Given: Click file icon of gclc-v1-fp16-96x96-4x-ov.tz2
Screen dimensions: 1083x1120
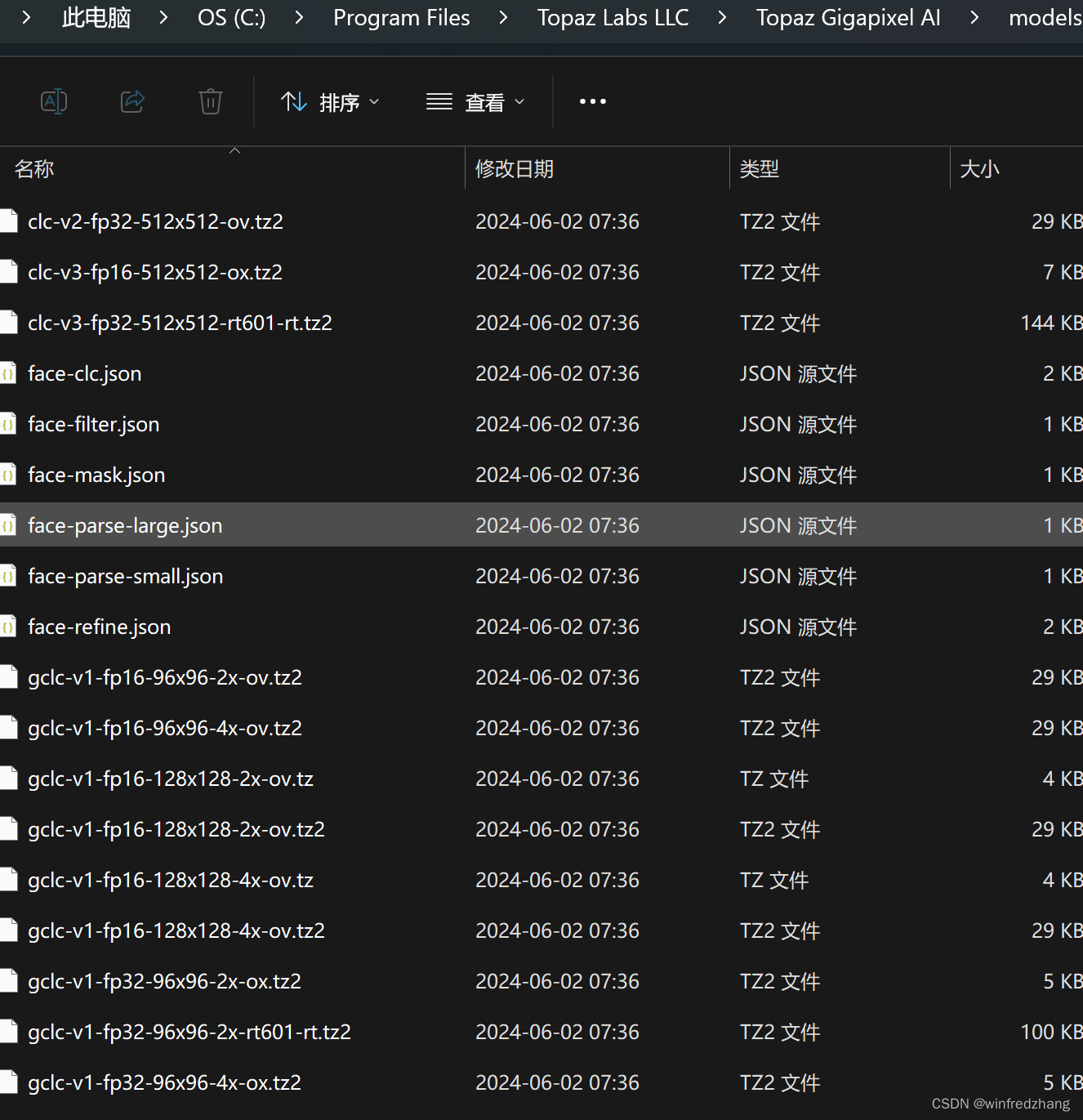Looking at the screenshot, I should [x=8, y=728].
